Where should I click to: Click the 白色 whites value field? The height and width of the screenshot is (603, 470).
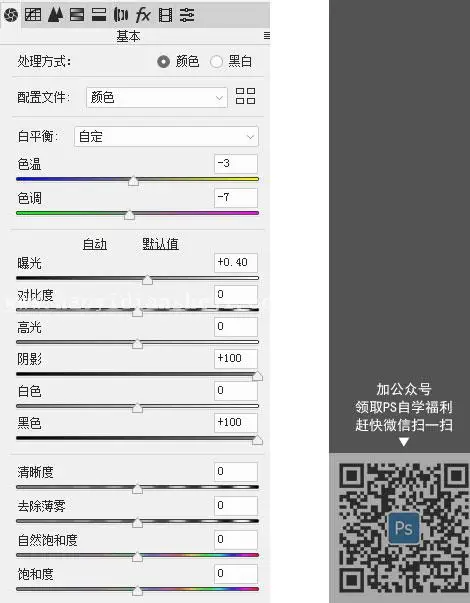tap(236, 391)
